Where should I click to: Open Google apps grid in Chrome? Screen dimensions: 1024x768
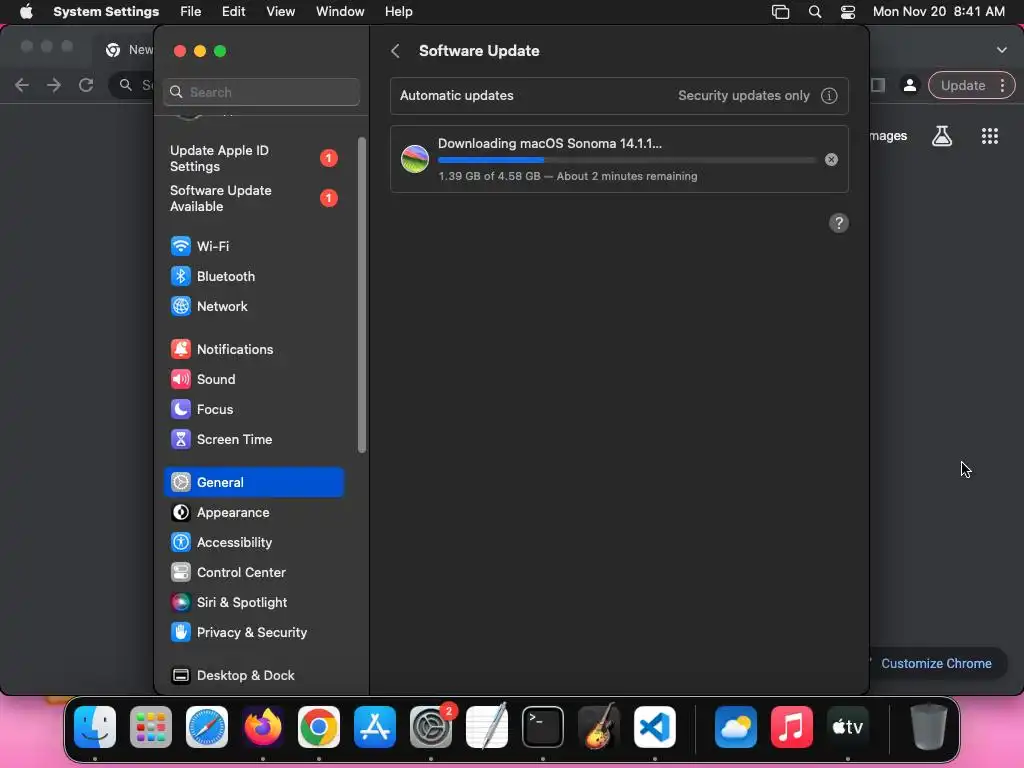[x=990, y=136]
